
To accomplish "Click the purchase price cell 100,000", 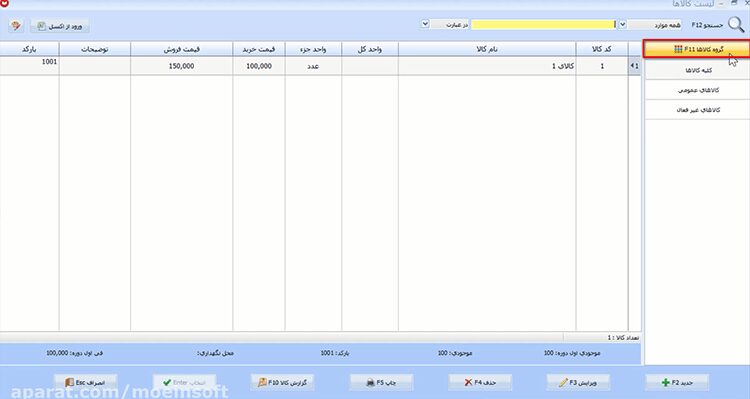I will [259, 66].
